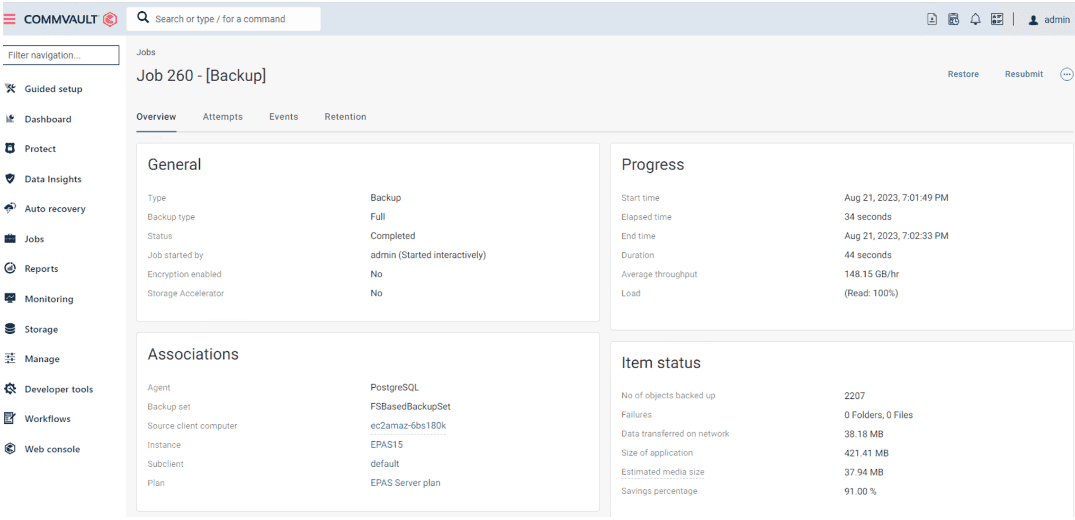
Task: Open the hamburger navigation menu icon
Action: tap(10, 19)
